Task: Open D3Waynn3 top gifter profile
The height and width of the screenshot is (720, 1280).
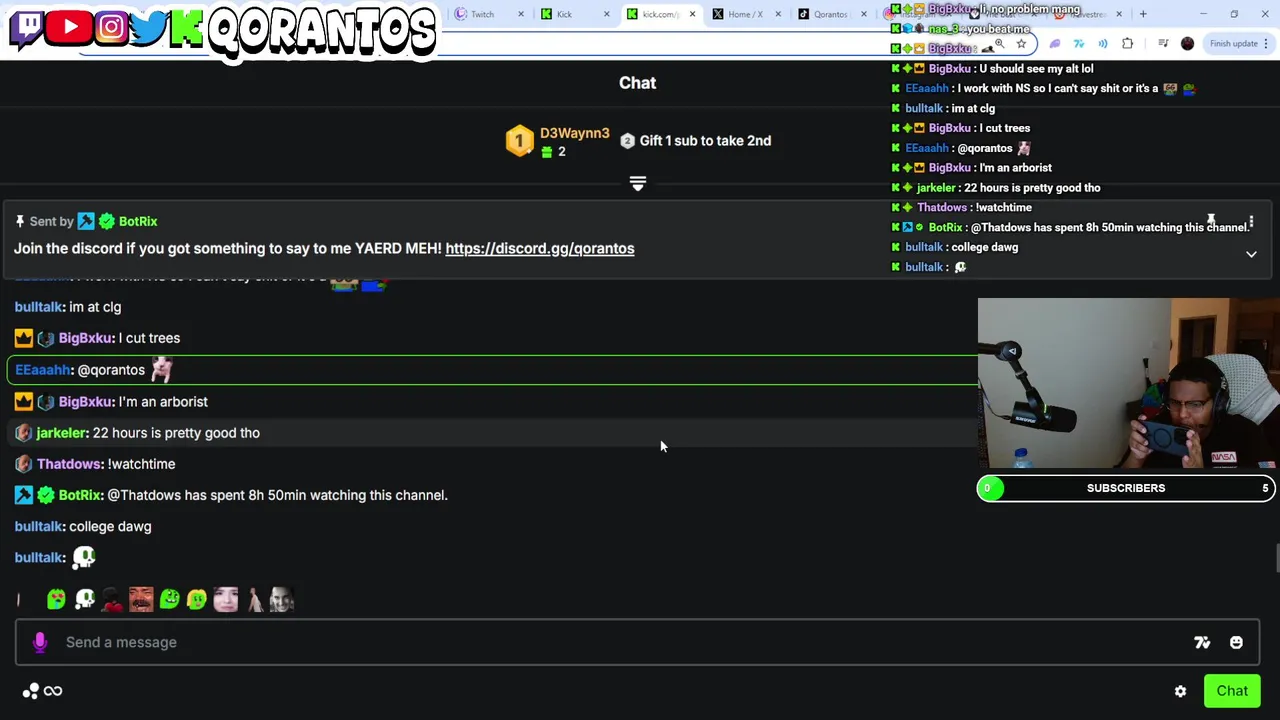Action: click(x=575, y=133)
